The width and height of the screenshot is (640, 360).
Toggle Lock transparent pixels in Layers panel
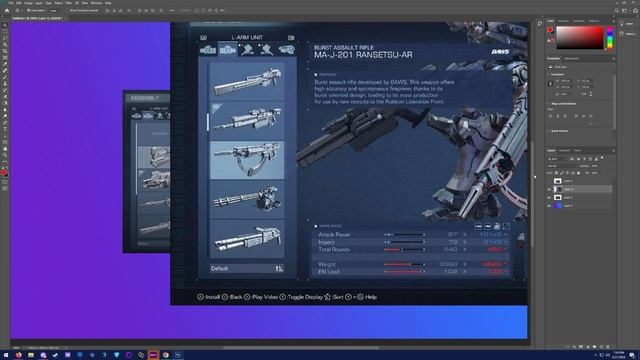556,173
